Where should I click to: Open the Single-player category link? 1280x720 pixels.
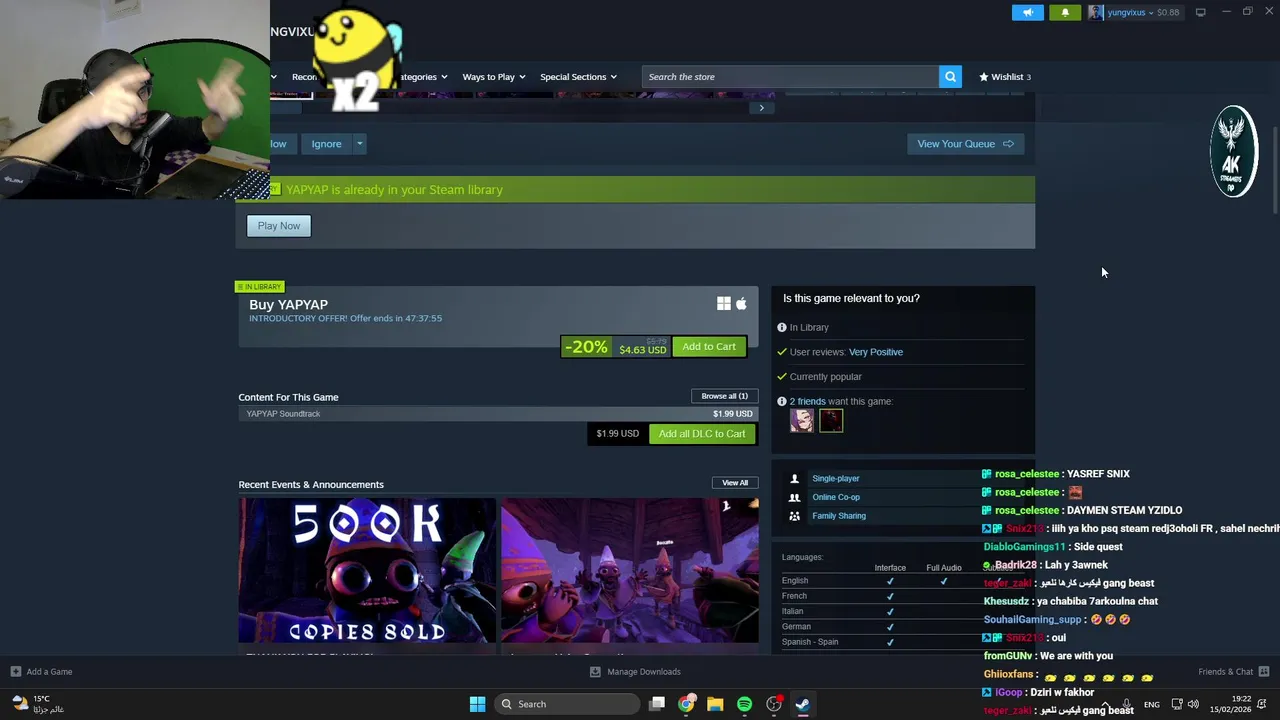835,479
